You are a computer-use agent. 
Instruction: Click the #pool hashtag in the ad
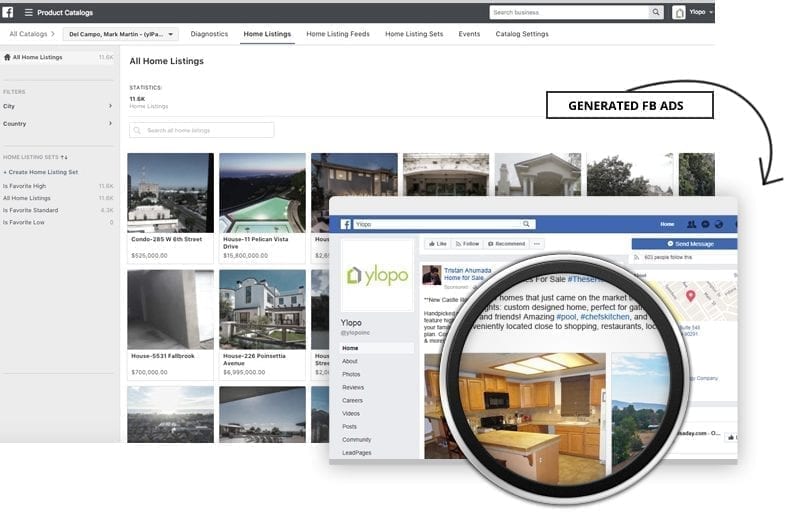(566, 317)
